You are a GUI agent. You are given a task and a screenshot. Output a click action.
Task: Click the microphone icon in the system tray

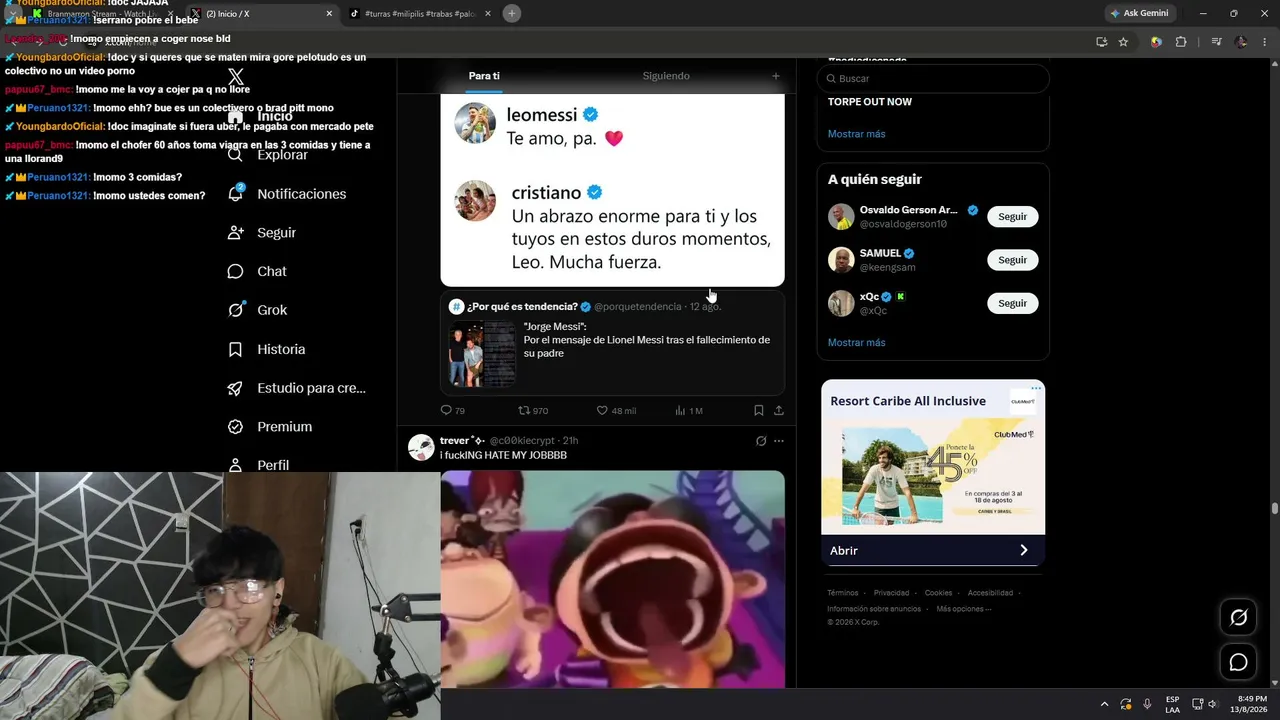coord(1147,704)
